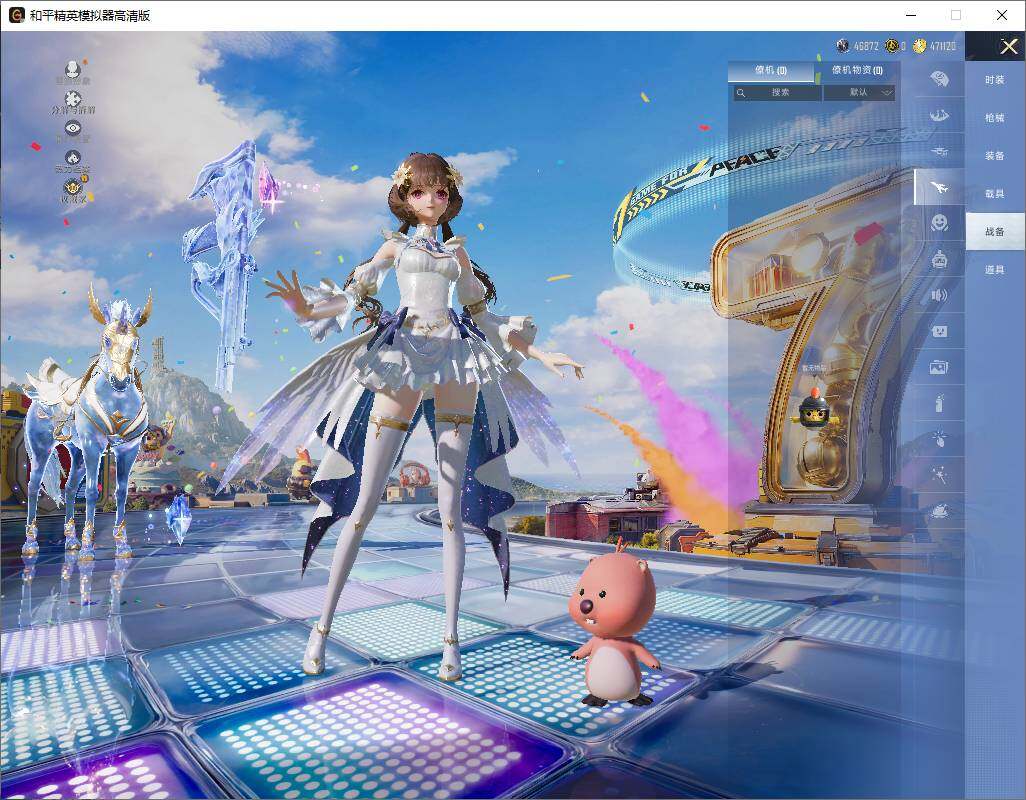Screen dimensions: 1026x800
Task: Open the 枪械 category tab
Action: (x=995, y=118)
